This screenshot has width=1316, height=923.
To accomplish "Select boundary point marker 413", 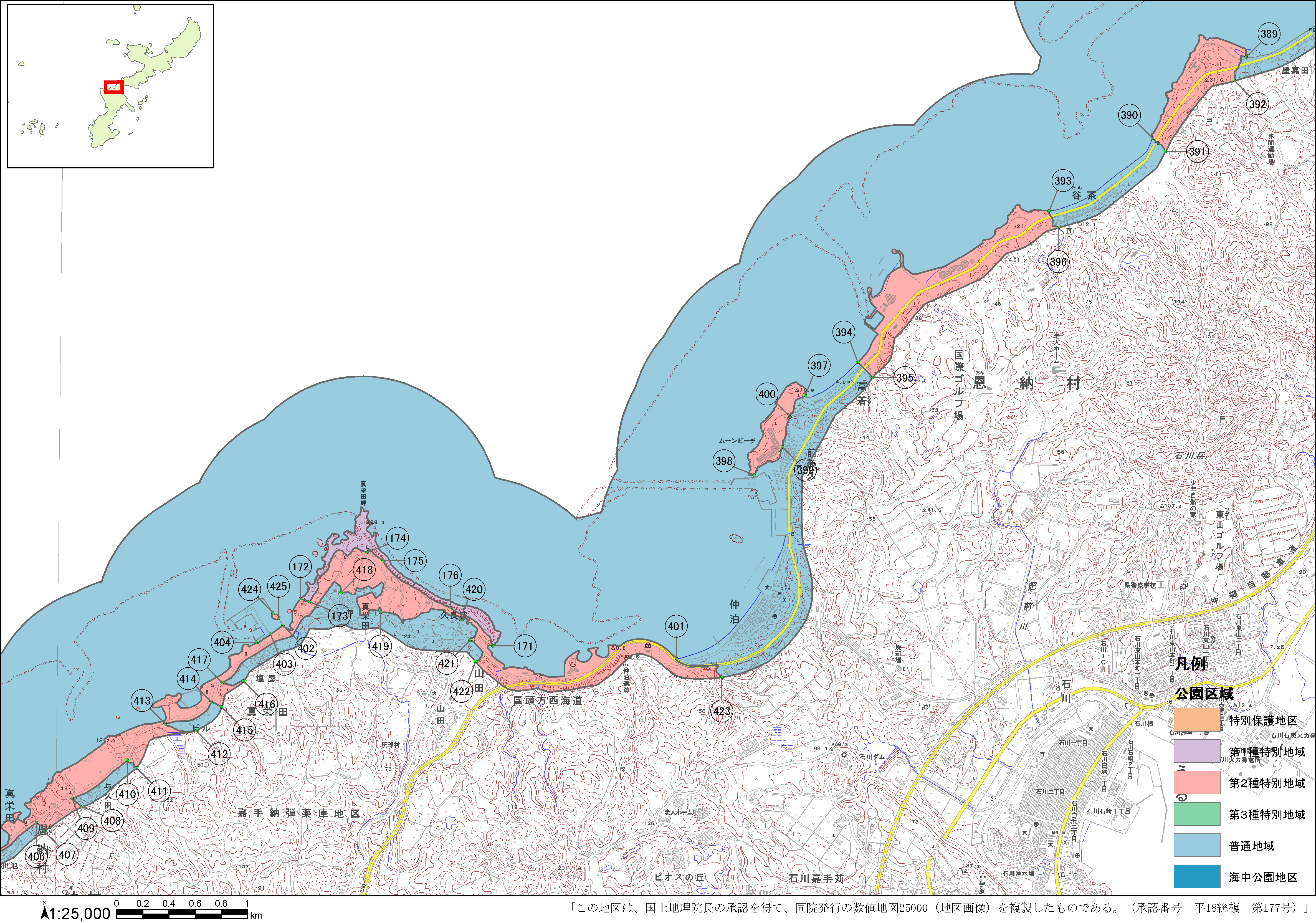I will 142,701.
